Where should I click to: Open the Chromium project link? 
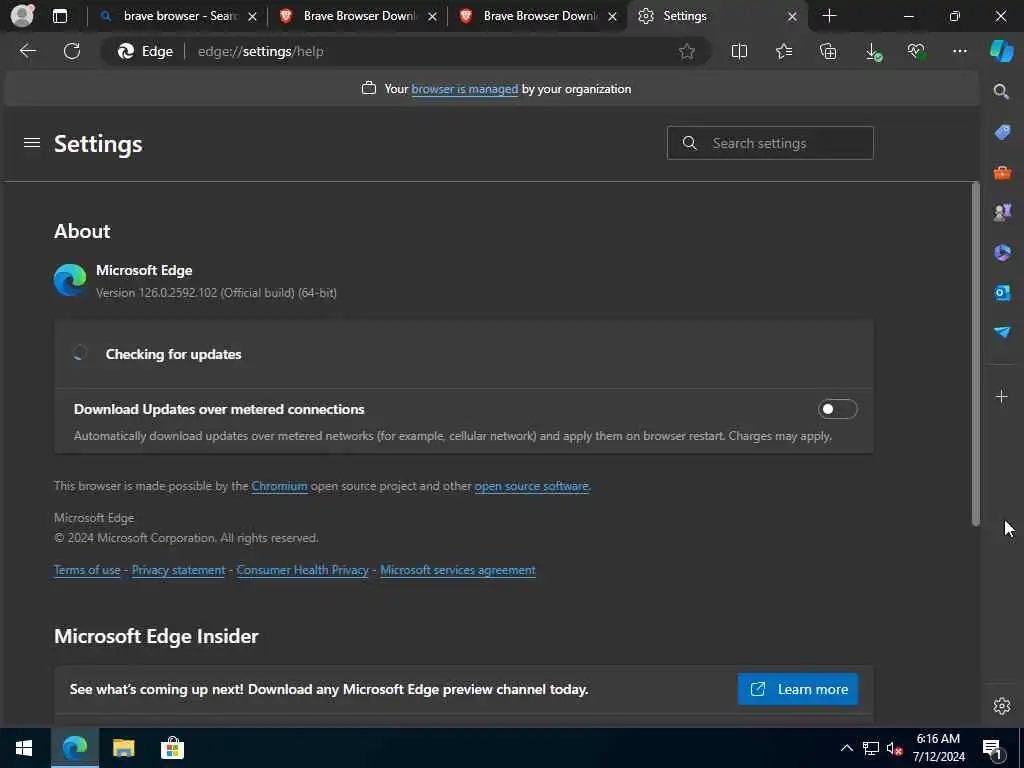[280, 486]
